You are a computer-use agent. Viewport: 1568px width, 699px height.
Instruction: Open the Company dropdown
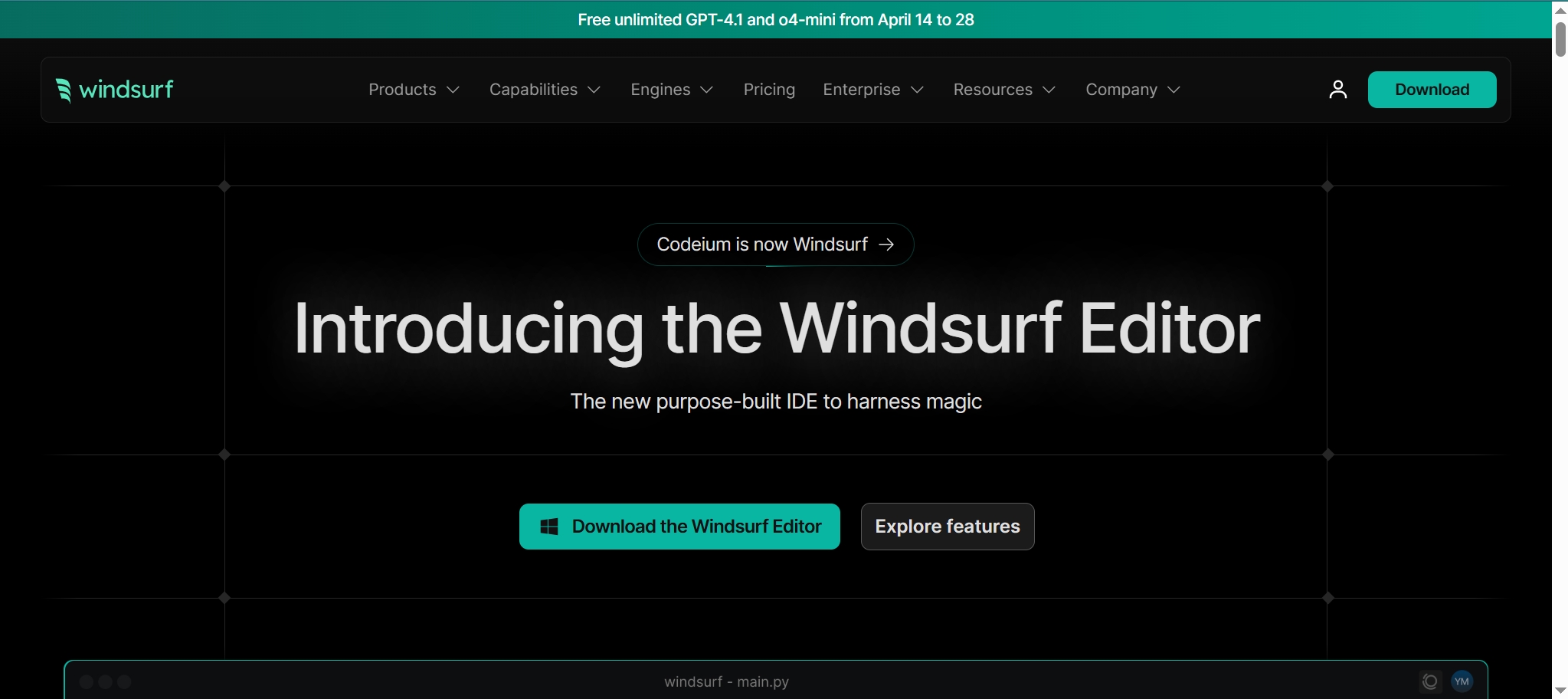coord(1133,90)
